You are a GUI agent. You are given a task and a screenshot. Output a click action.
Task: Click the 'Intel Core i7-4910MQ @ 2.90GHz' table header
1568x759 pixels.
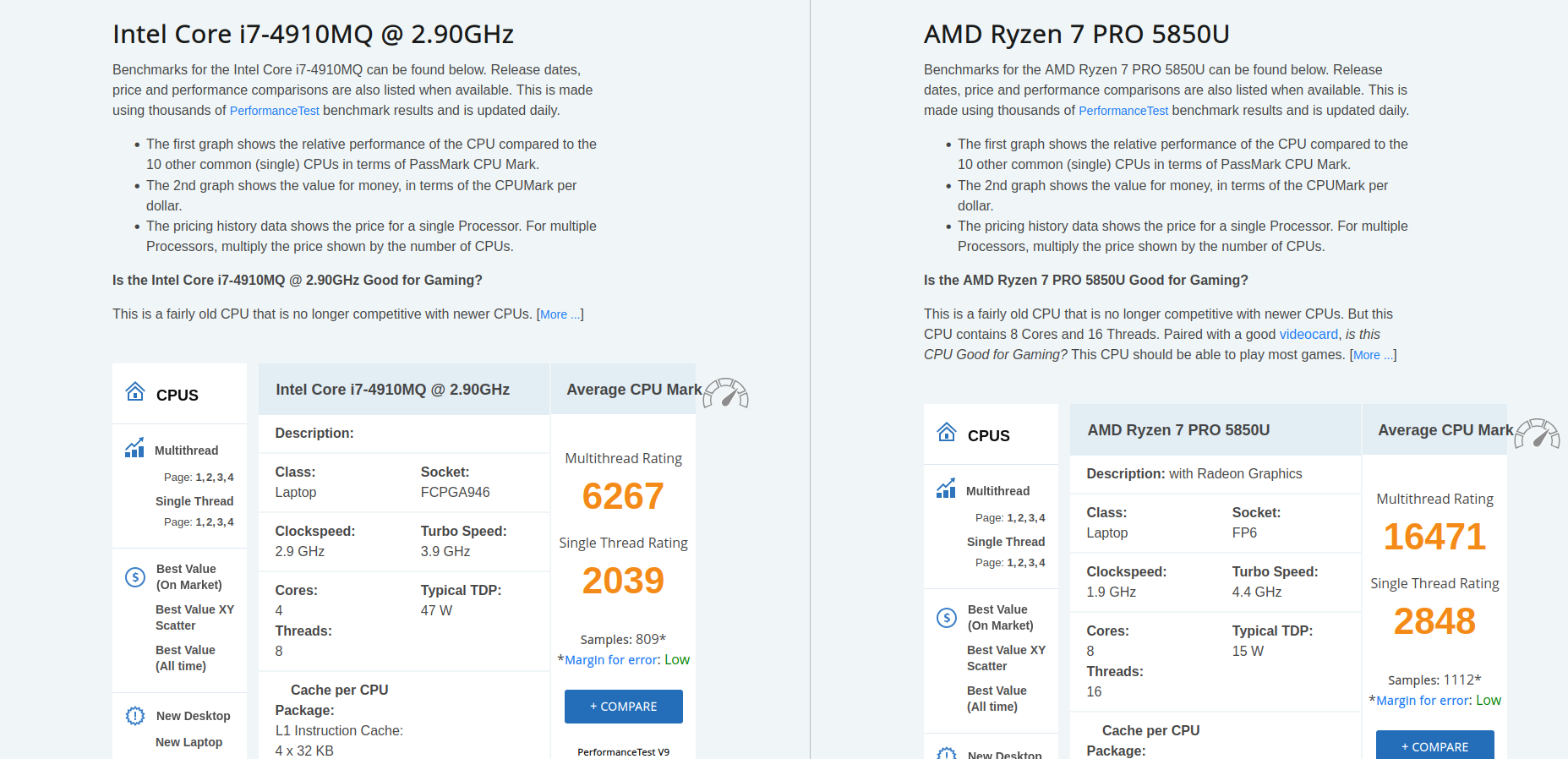tap(392, 390)
